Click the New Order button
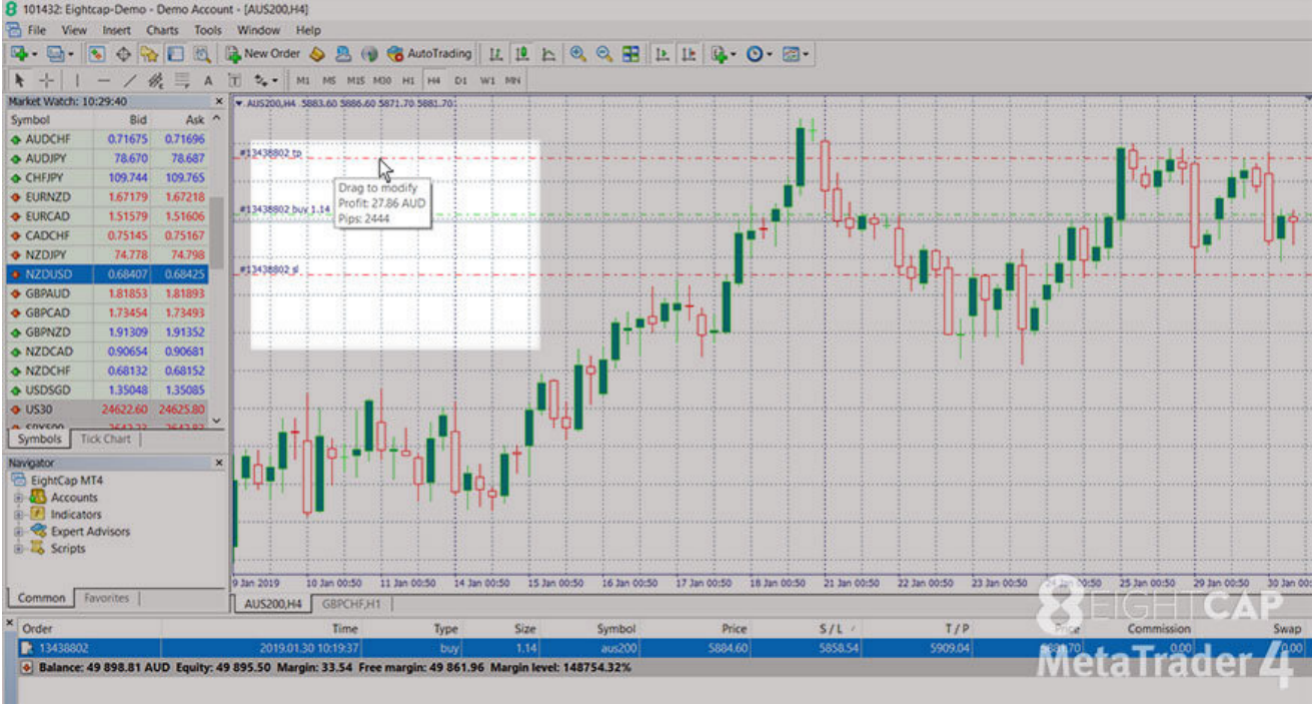1316x704 pixels. (x=262, y=54)
